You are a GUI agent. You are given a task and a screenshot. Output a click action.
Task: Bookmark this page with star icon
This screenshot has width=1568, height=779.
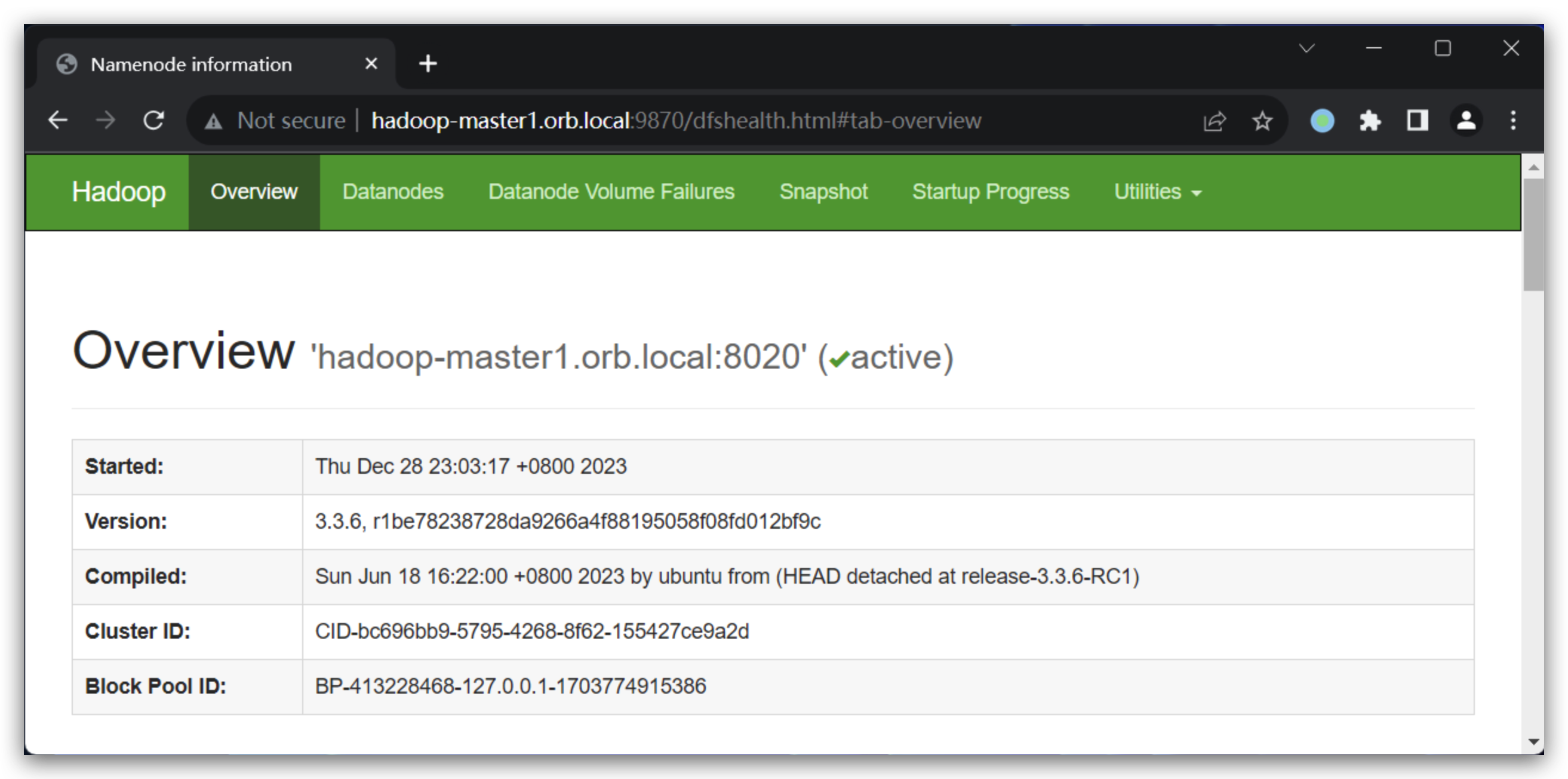coord(1262,121)
